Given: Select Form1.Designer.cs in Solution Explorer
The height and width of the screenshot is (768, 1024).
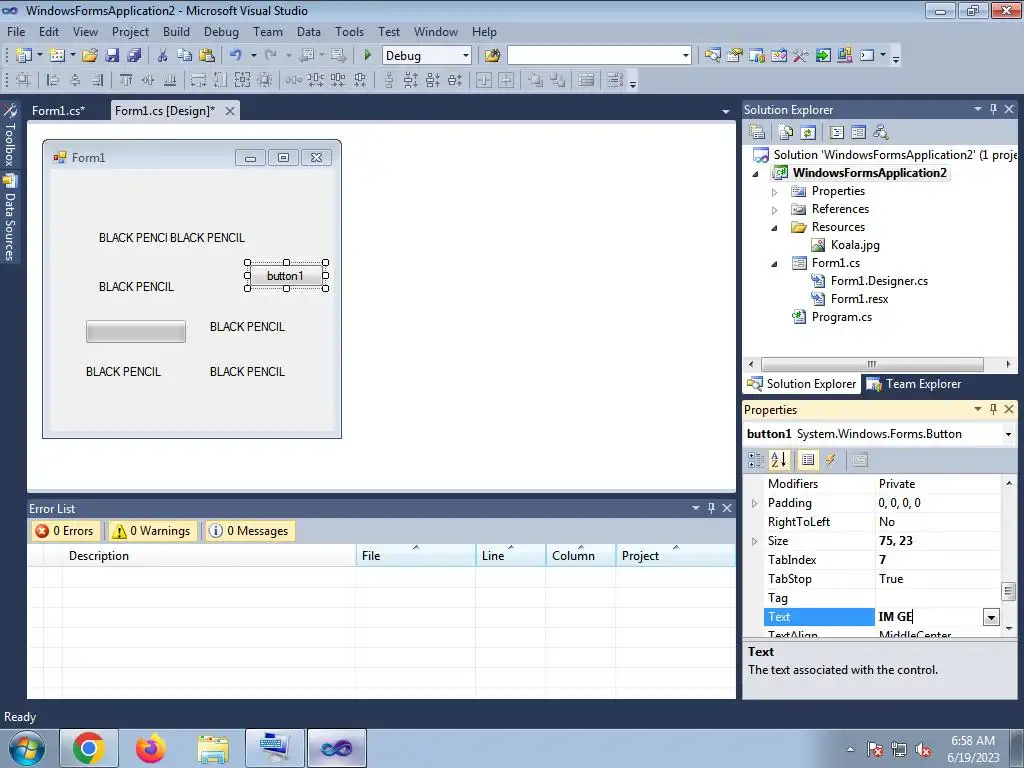Looking at the screenshot, I should coord(879,281).
